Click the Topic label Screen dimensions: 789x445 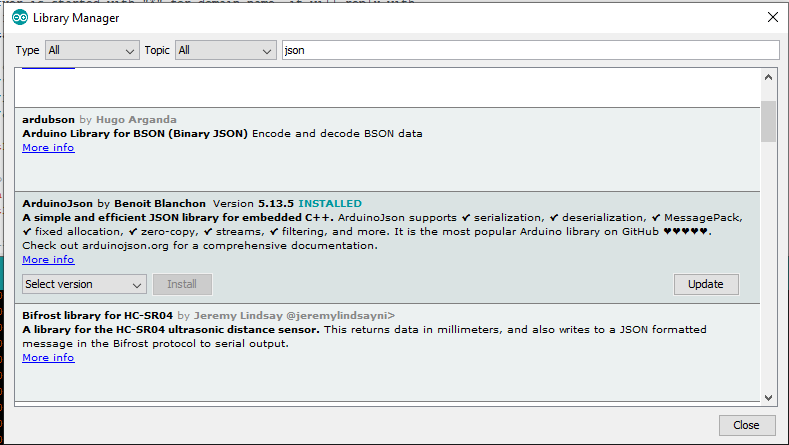pyautogui.click(x=157, y=50)
